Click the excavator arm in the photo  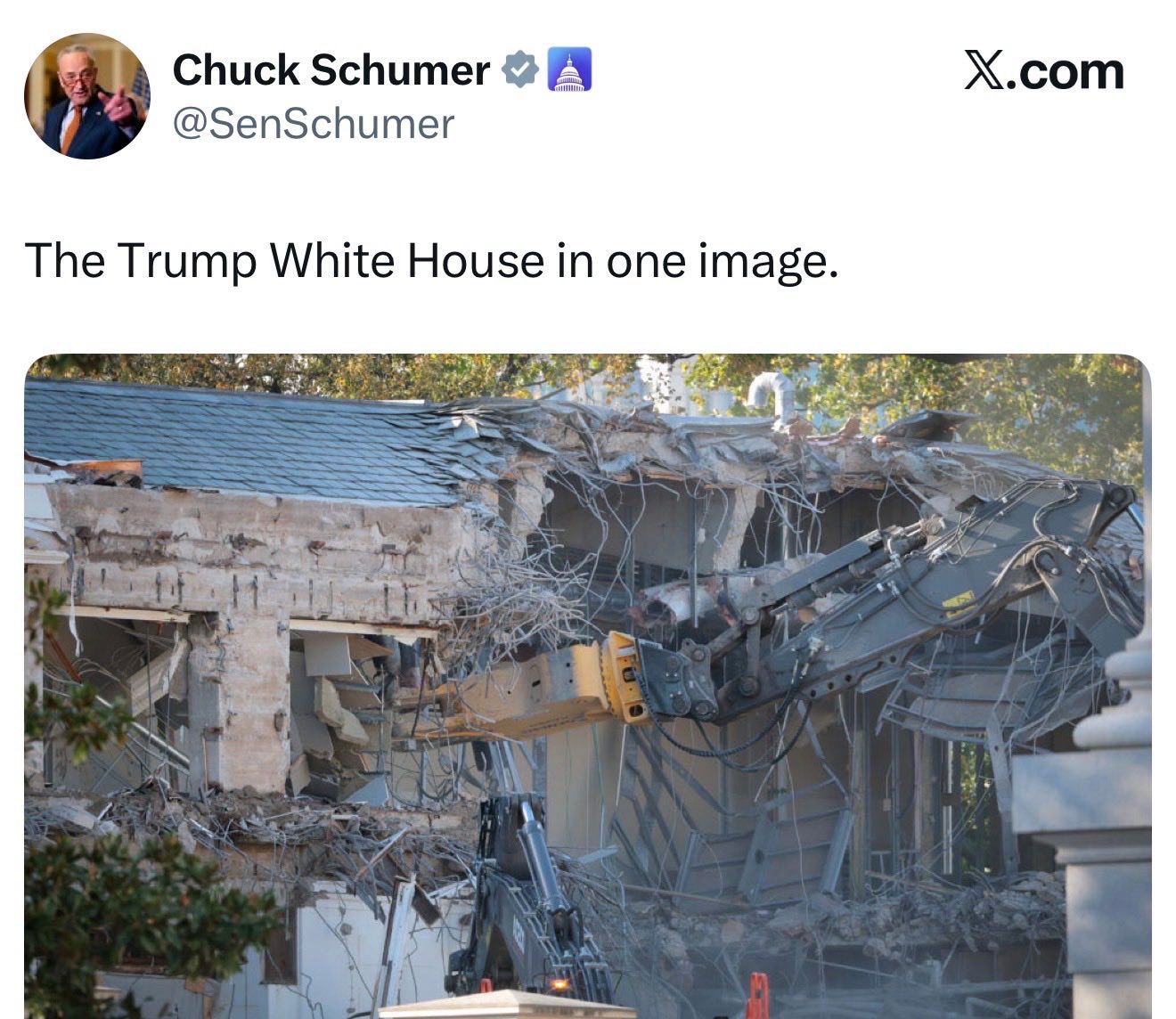click(x=891, y=606)
